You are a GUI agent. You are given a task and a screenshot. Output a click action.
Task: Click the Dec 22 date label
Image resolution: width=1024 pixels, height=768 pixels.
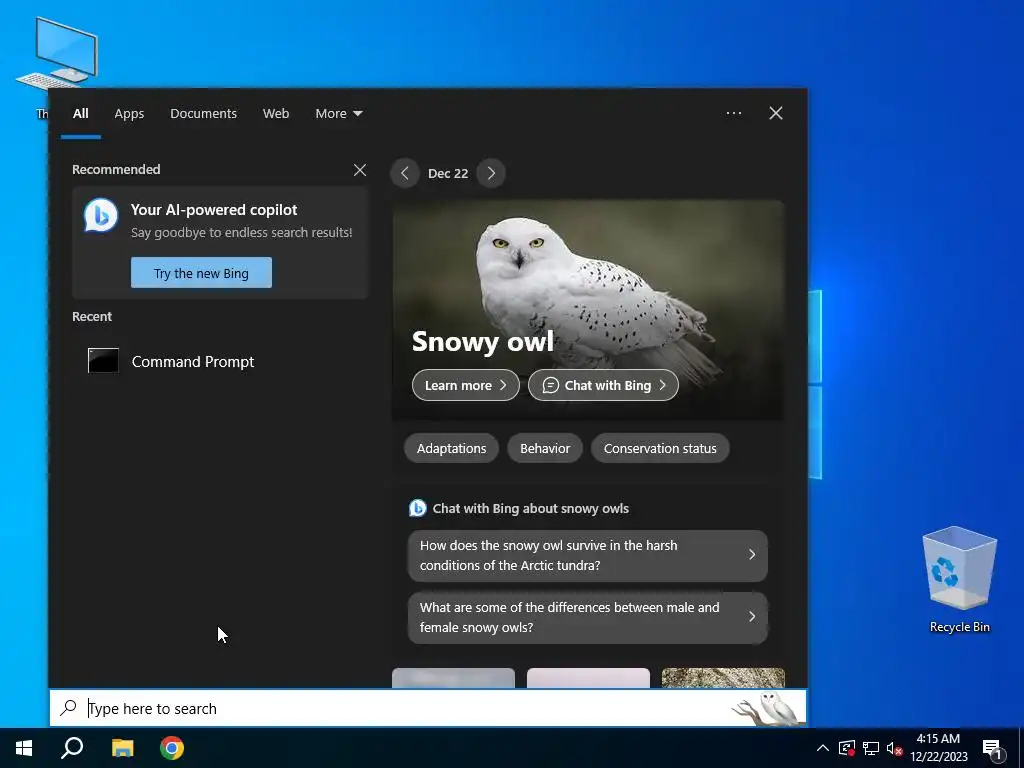point(448,174)
